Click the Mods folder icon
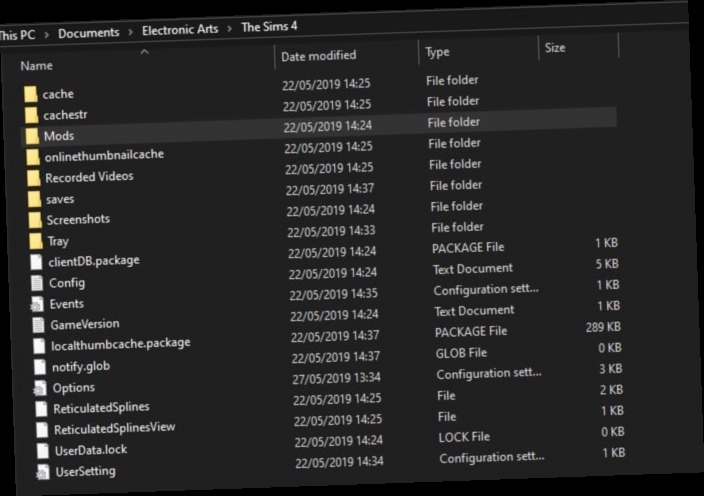The width and height of the screenshot is (704, 496). click(32, 136)
